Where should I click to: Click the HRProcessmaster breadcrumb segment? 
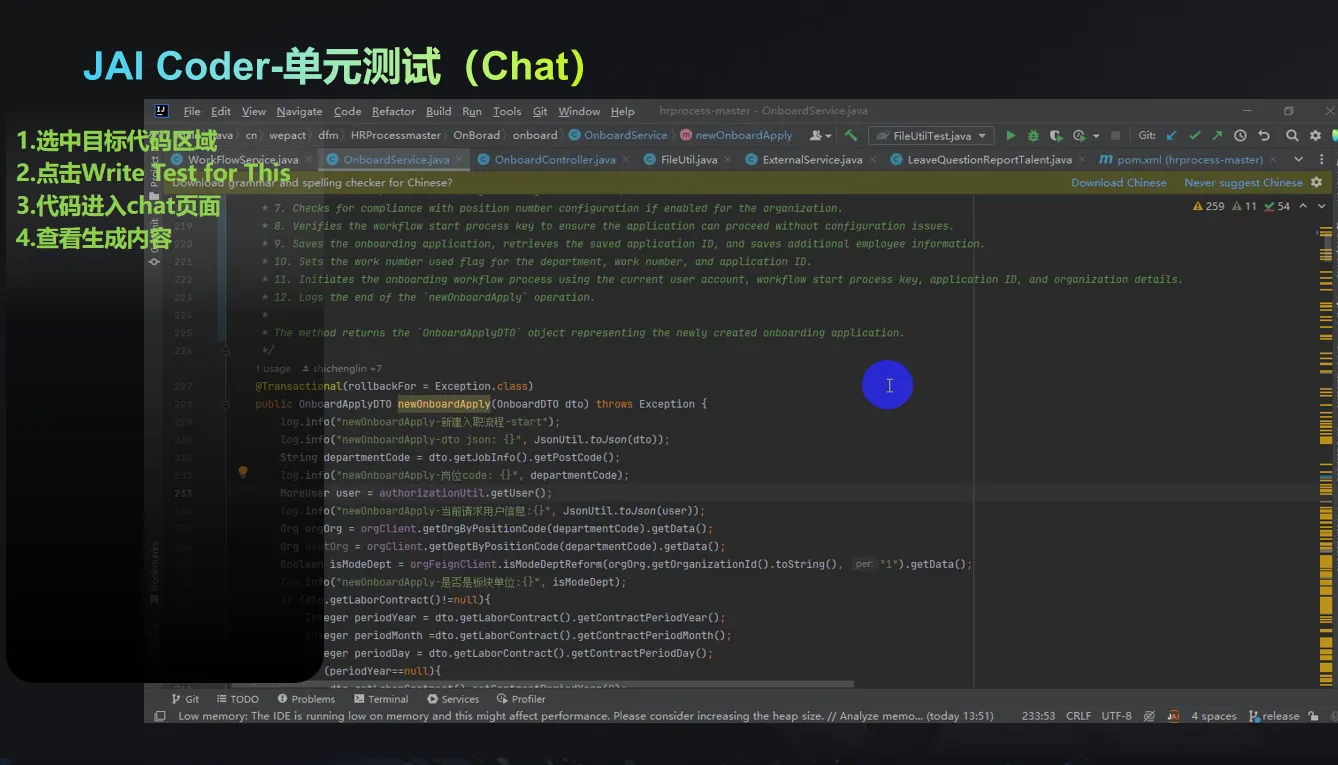pos(396,135)
